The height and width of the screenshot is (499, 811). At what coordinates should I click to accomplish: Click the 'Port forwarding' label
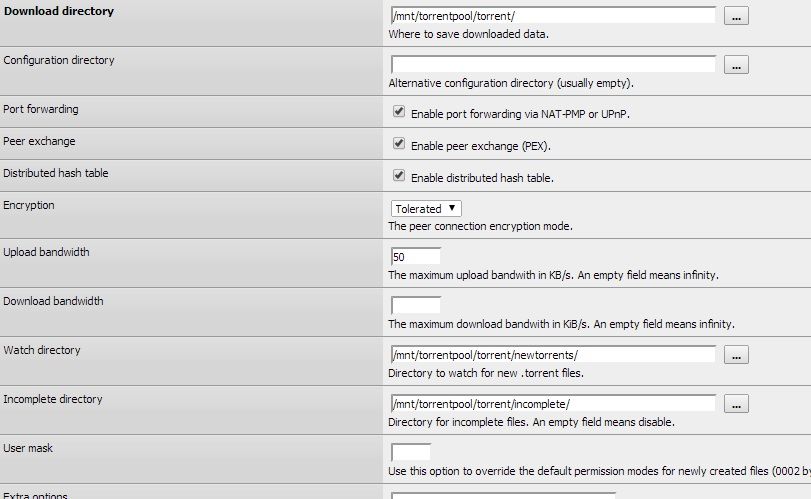tap(41, 110)
